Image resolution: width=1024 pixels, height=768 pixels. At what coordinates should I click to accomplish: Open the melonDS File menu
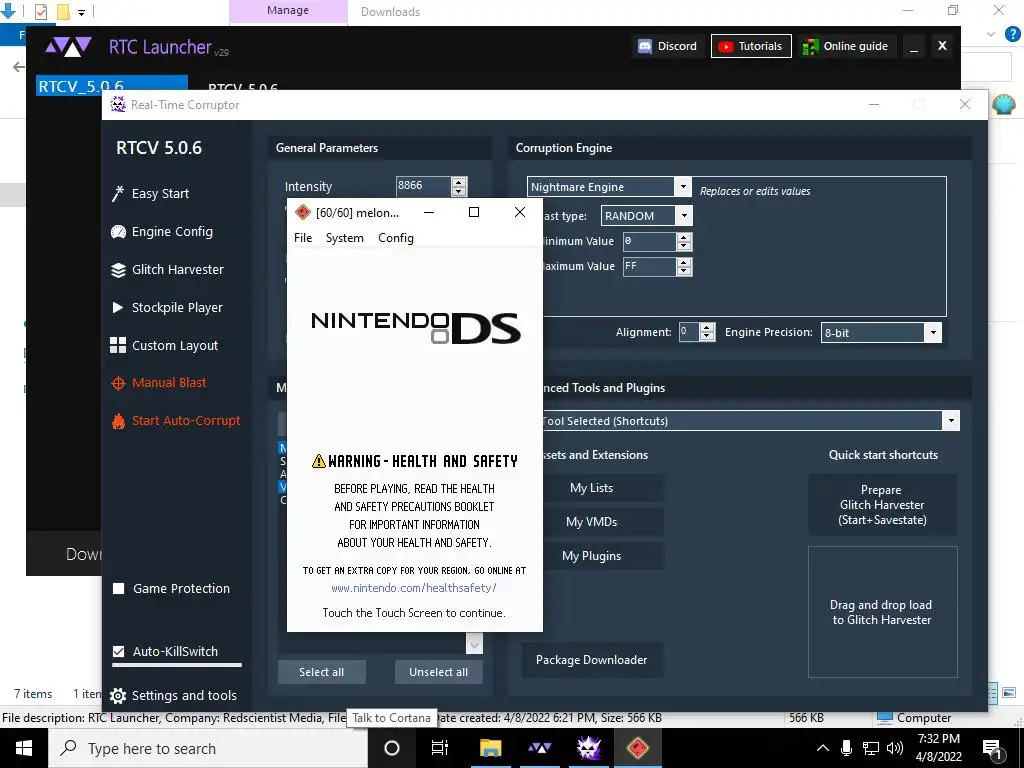click(303, 238)
